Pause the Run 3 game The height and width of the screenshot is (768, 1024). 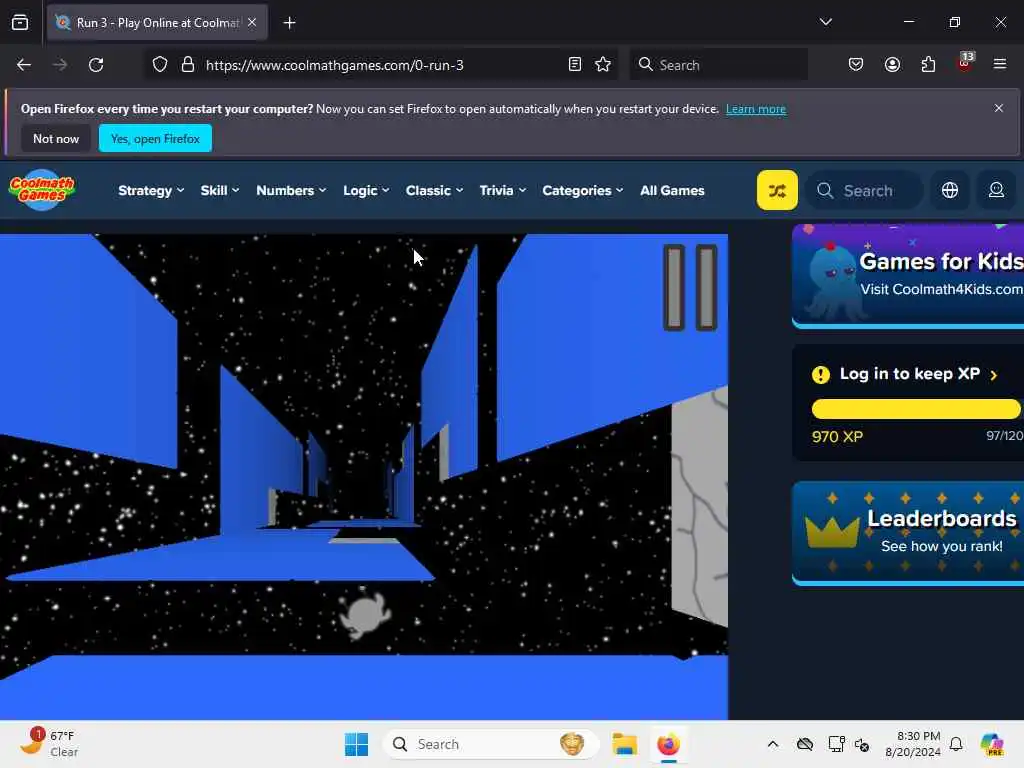pos(690,287)
